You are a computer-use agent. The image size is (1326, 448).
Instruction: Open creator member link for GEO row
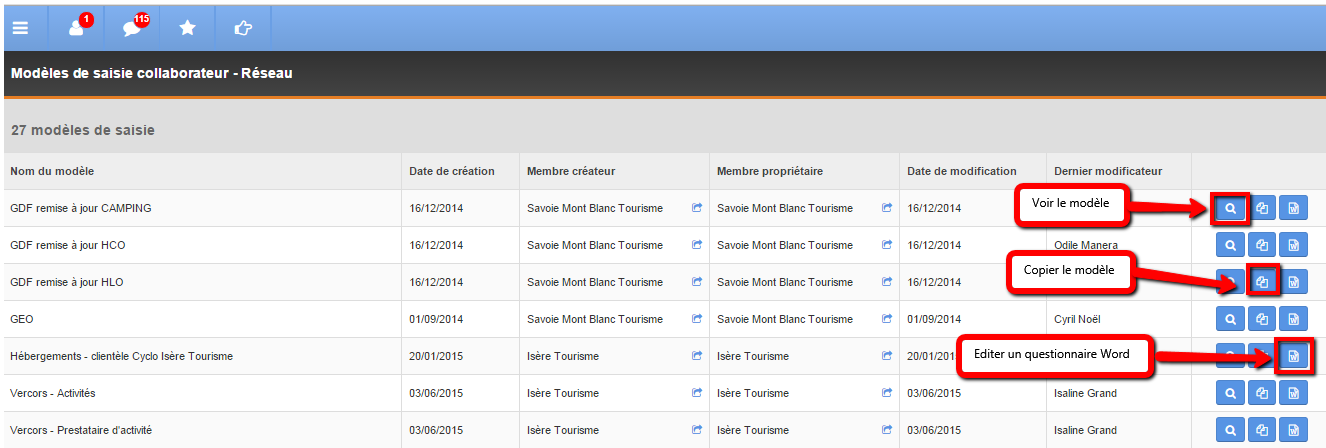(x=697, y=319)
